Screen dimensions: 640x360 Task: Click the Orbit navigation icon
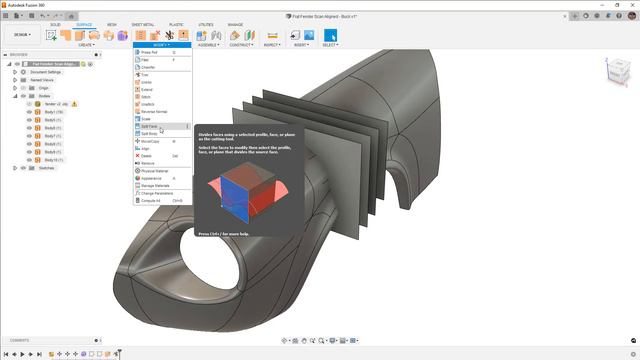(284, 340)
